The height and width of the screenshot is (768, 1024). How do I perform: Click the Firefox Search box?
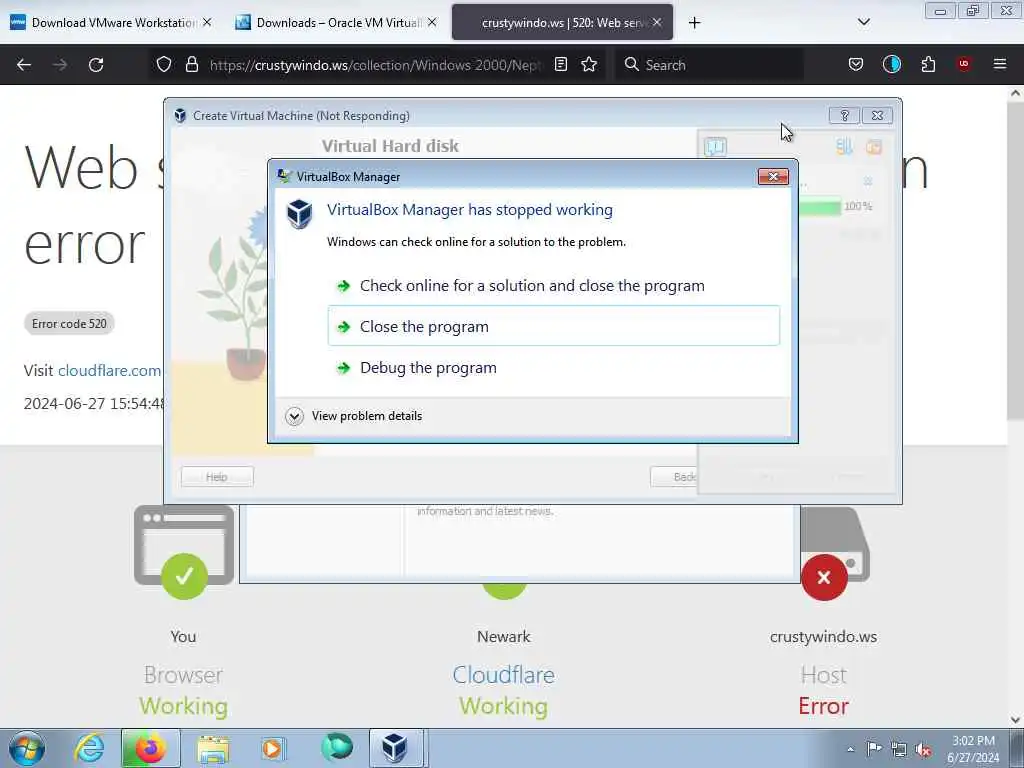[x=709, y=65]
